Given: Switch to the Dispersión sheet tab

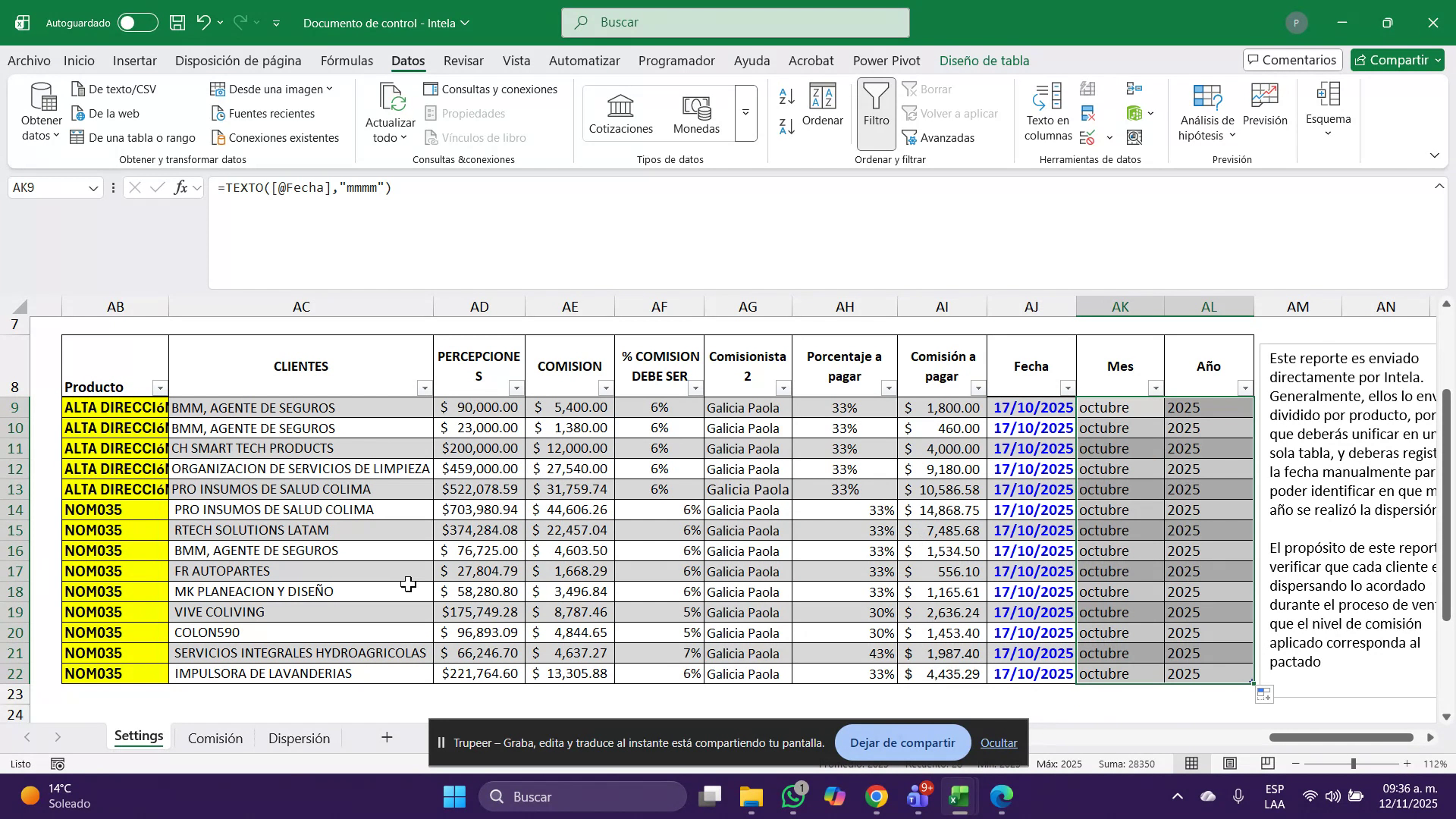Looking at the screenshot, I should 299,737.
